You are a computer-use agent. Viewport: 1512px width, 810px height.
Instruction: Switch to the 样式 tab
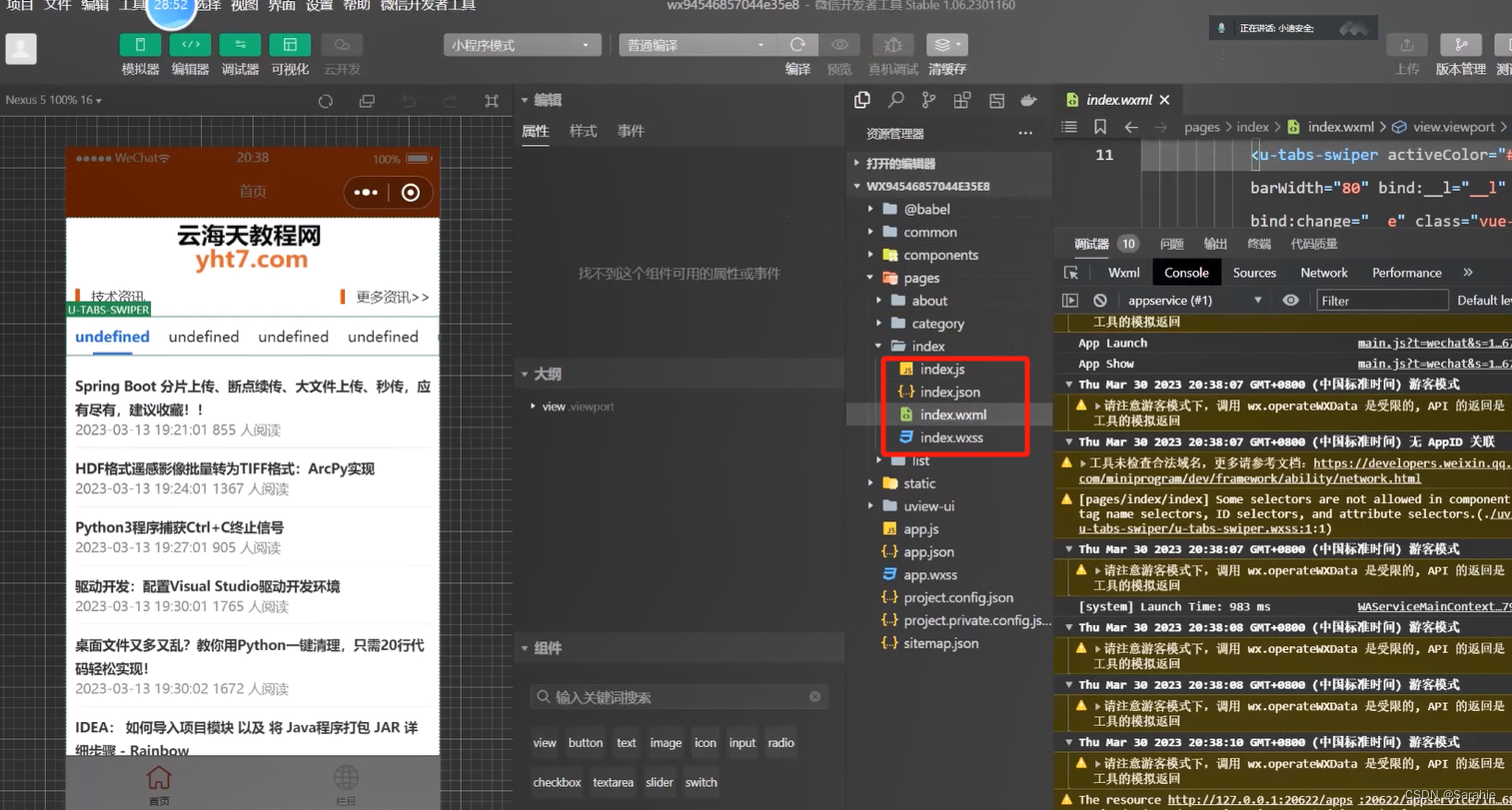(x=583, y=131)
